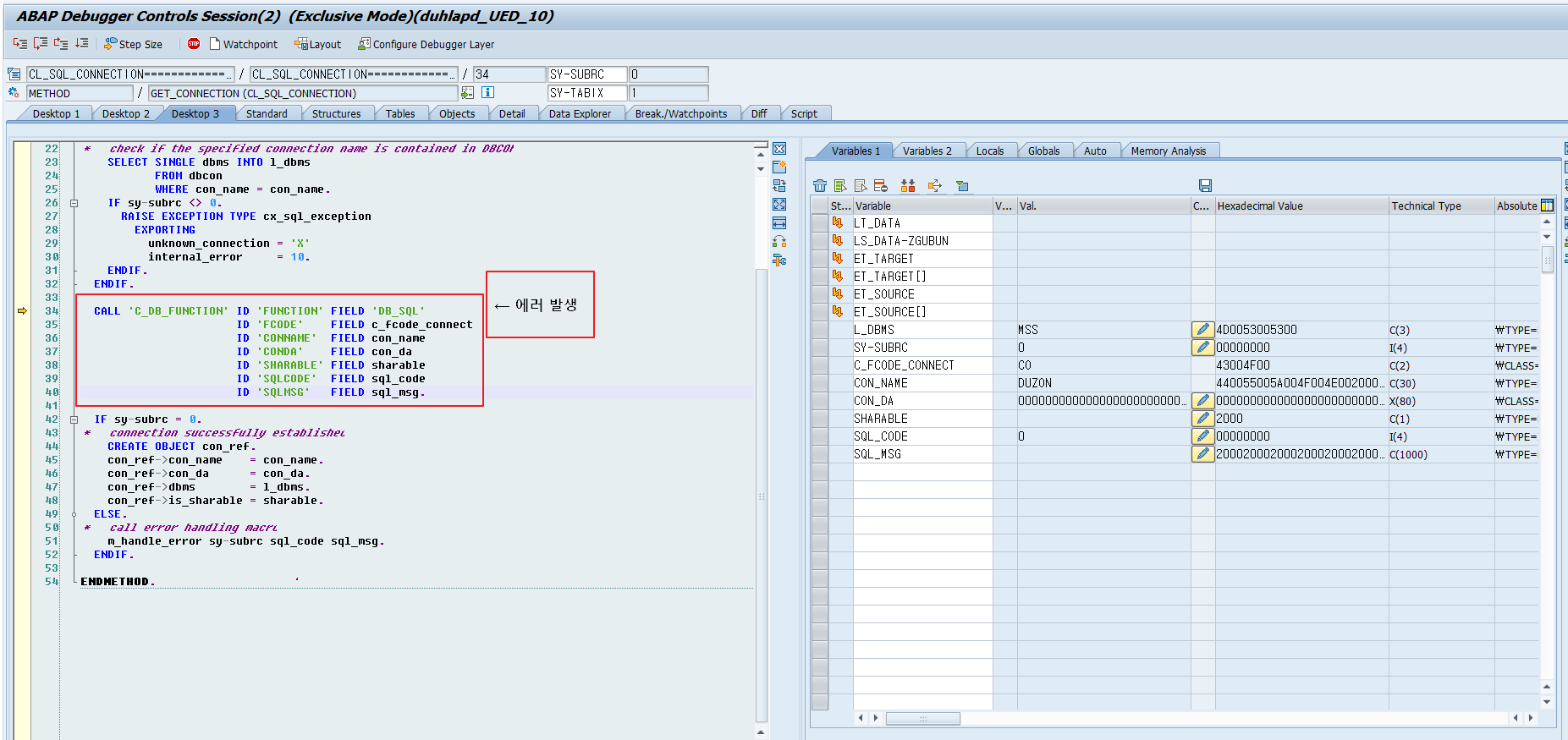Select the row marker for ET_TARGET
The width and height of the screenshot is (1568, 740).
pos(819,258)
